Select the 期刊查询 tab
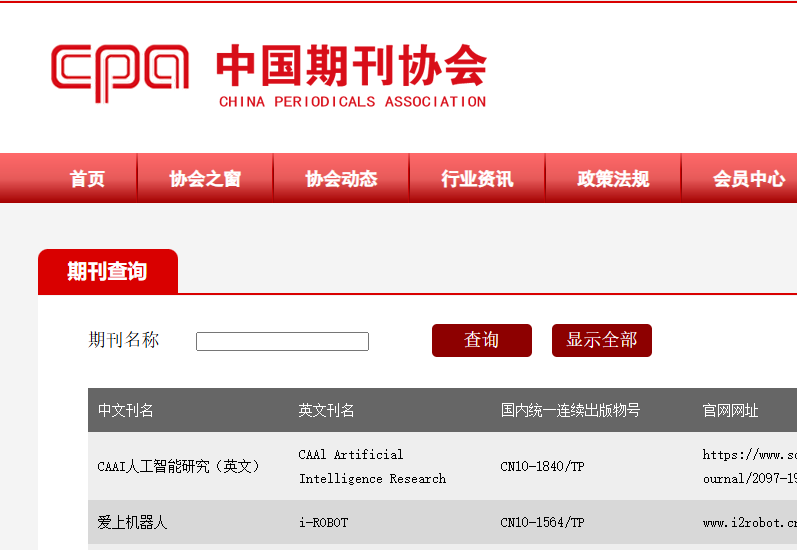This screenshot has width=797, height=550. tap(108, 271)
